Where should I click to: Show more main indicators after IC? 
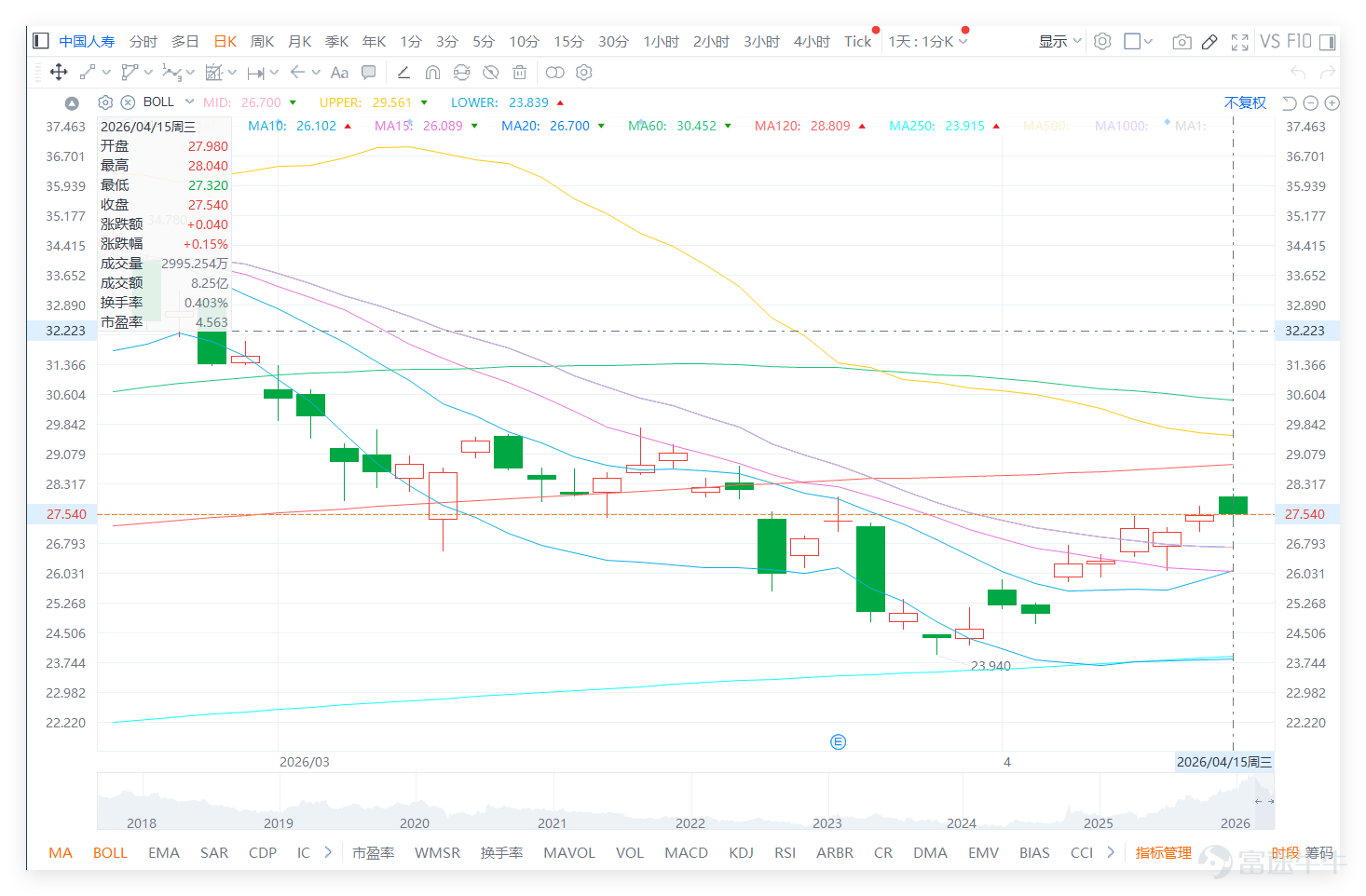click(328, 851)
